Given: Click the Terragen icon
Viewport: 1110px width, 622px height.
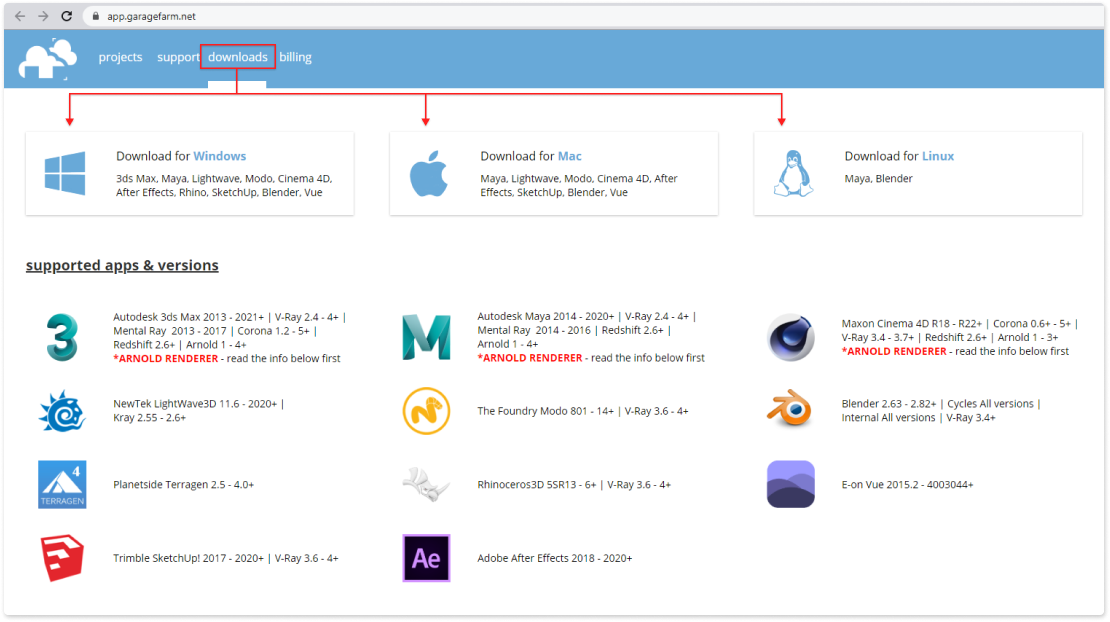Looking at the screenshot, I should point(62,485).
